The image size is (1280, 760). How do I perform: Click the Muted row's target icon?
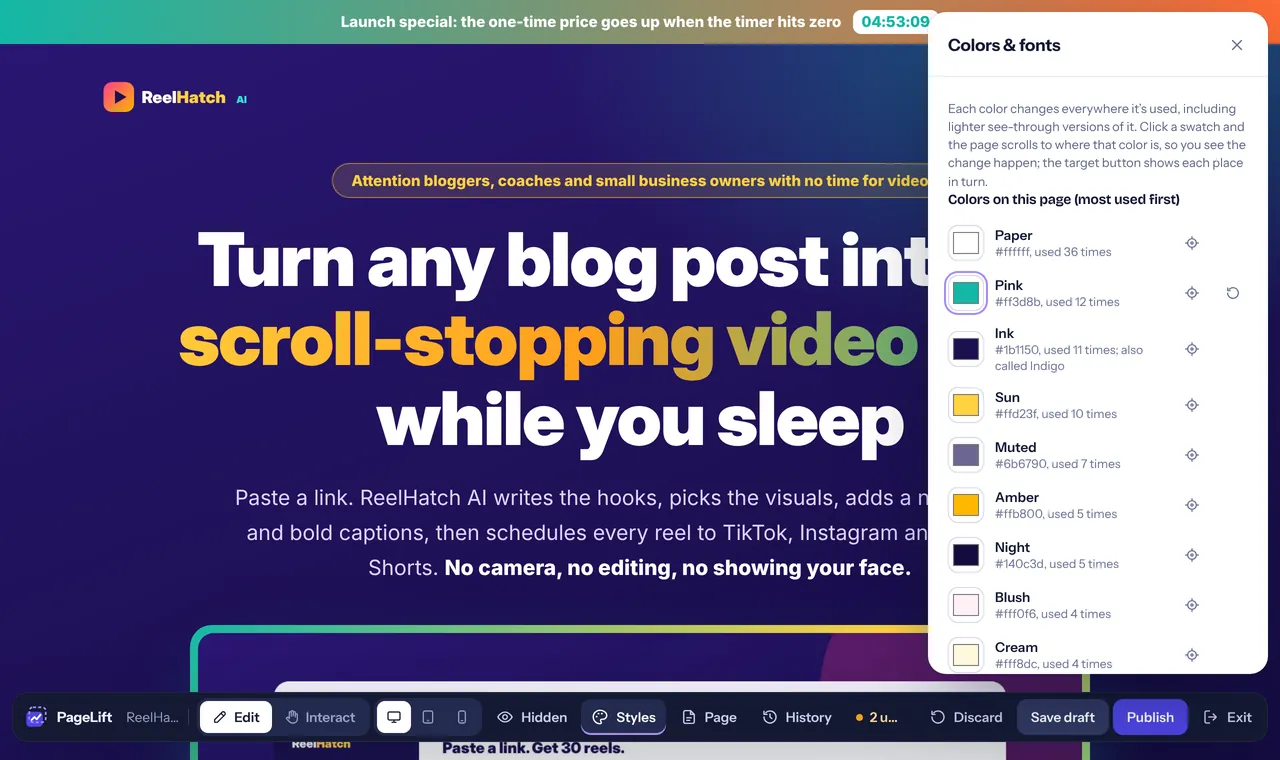1192,455
